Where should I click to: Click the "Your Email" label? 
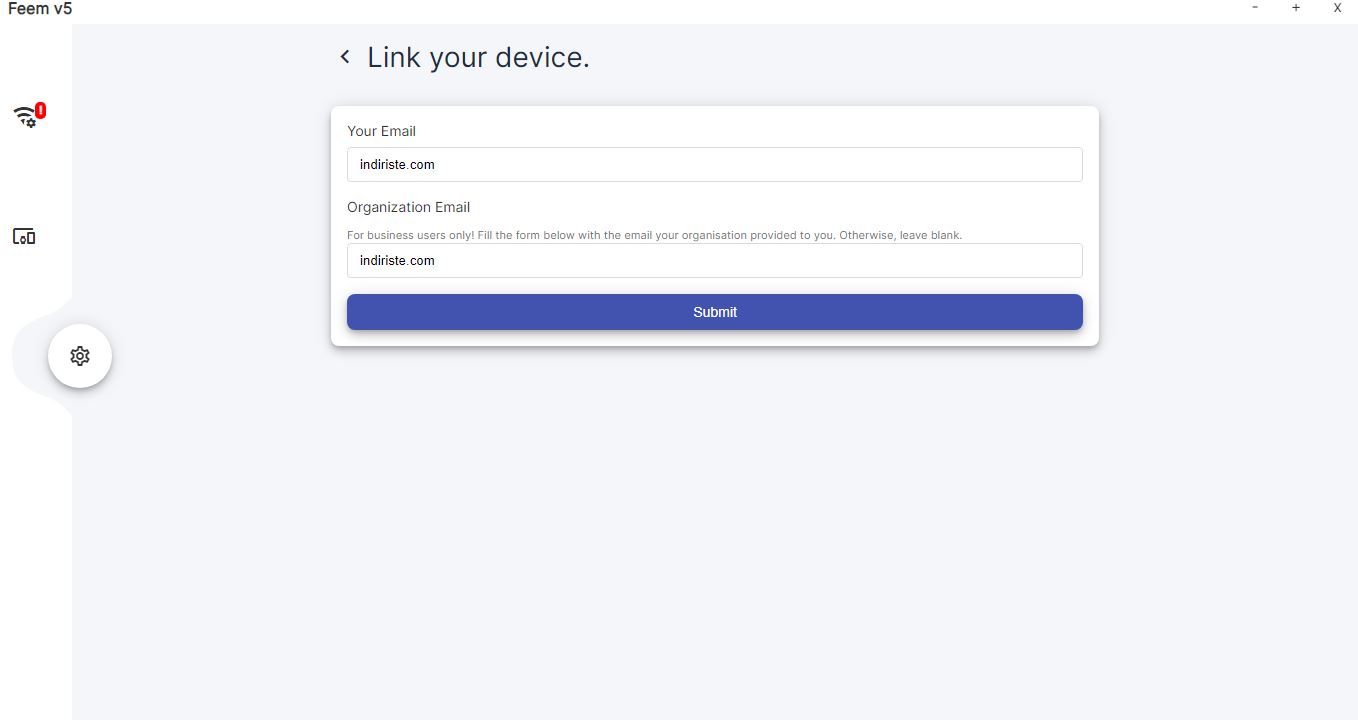(381, 131)
